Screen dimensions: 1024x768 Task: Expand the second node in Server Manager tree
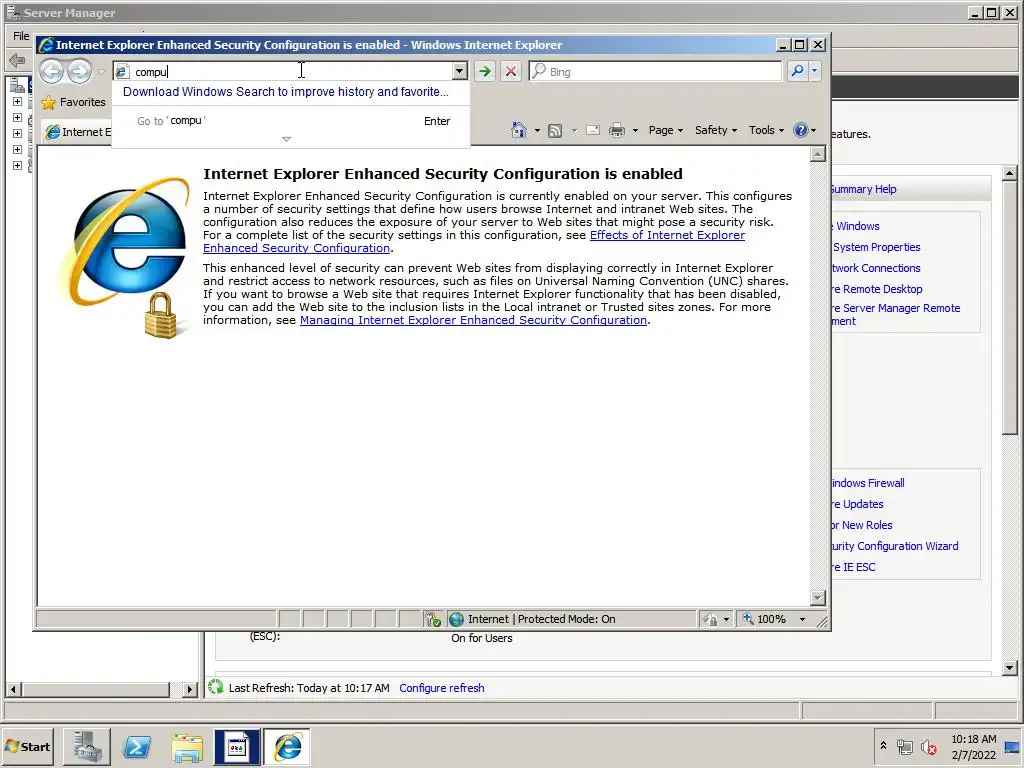point(18,118)
